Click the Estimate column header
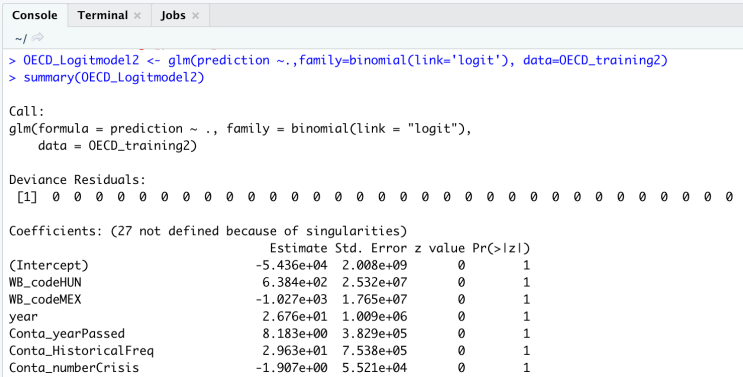This screenshot has height=377, width=743. [299, 248]
